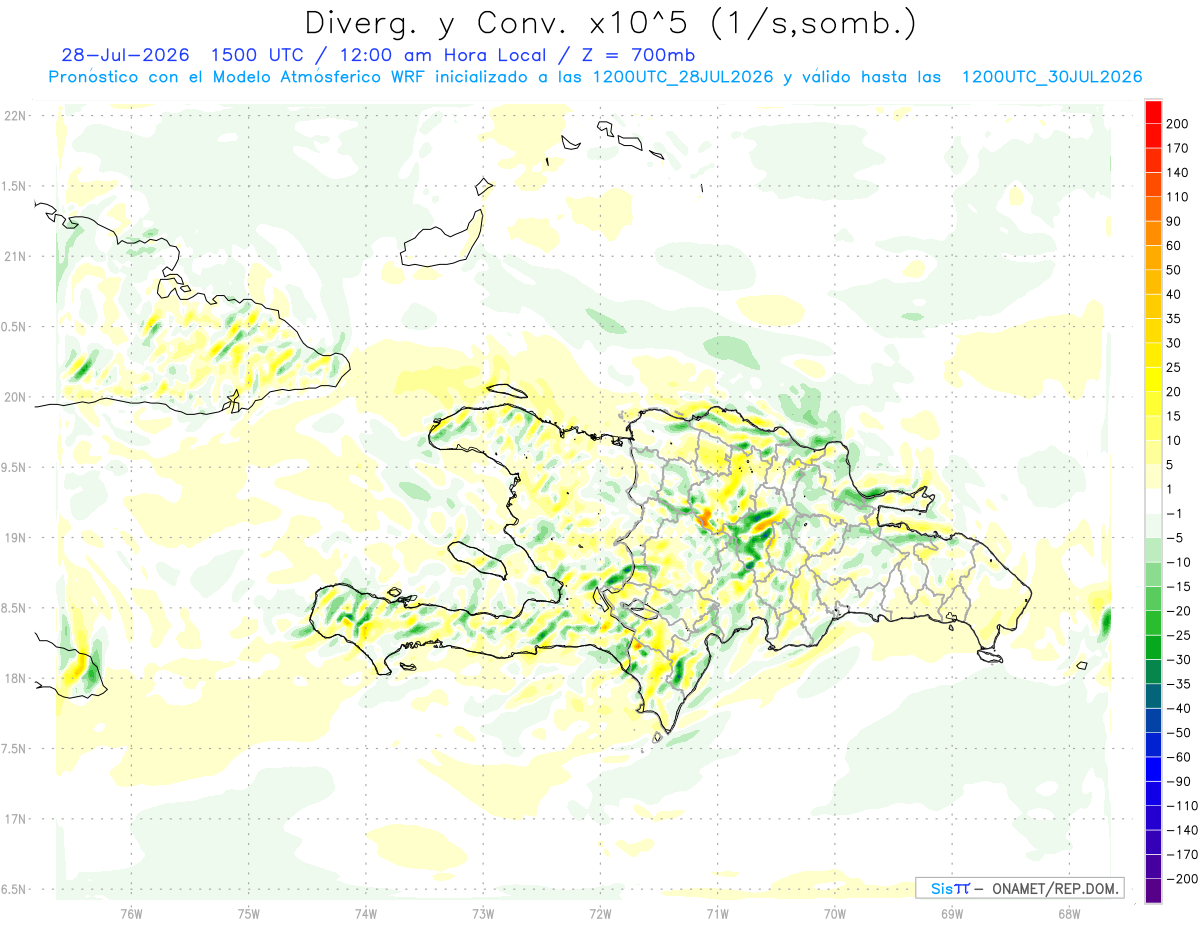
Task: Click the '17N' latitude label
Action: [15, 819]
